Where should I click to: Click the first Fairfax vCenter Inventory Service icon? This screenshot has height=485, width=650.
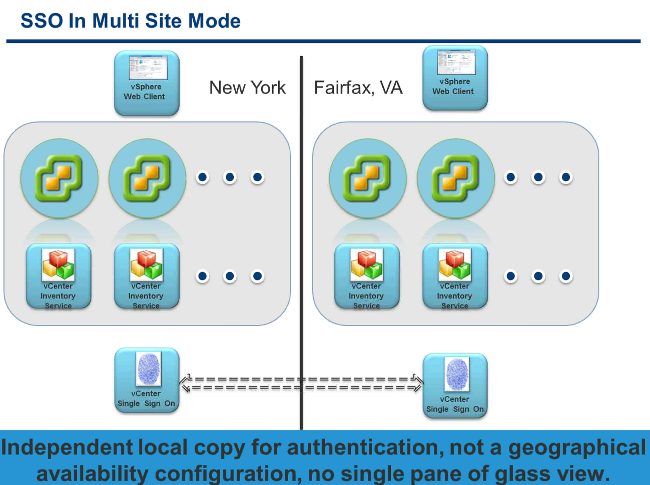[367, 276]
